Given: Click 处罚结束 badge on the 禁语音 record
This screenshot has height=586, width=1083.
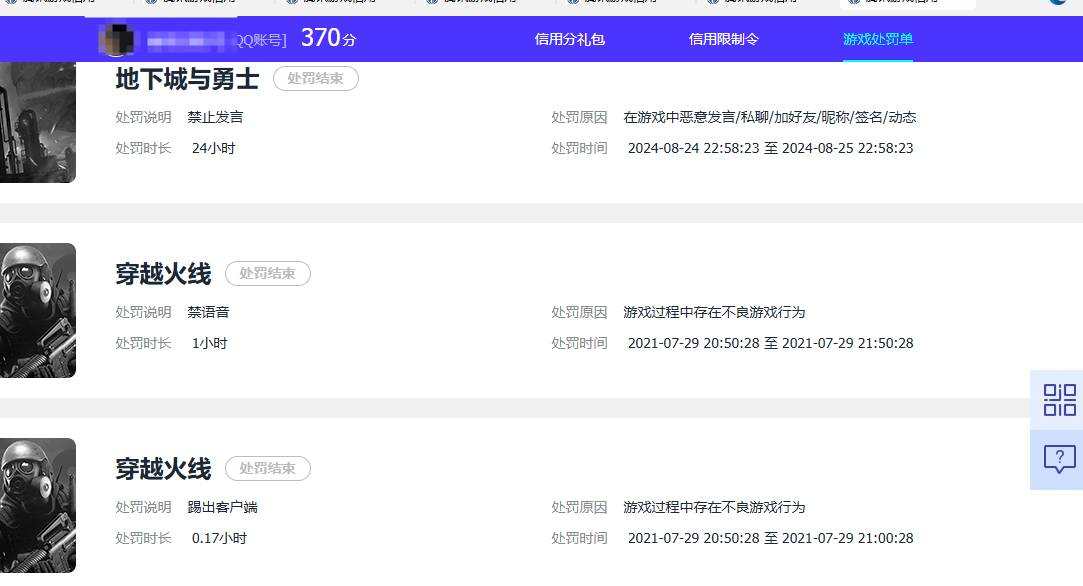Looking at the screenshot, I should pos(268,273).
